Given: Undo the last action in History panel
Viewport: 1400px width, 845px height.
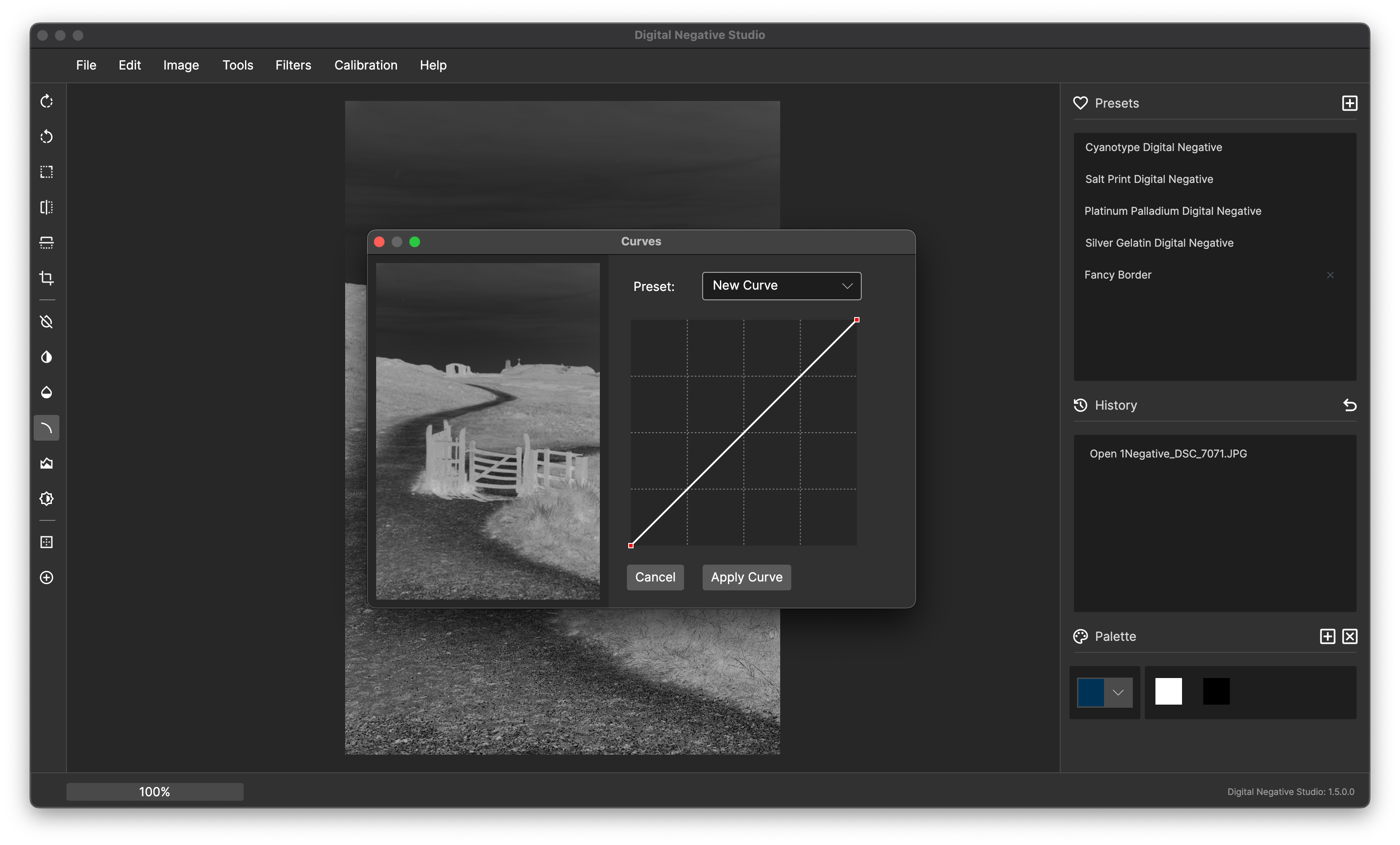Looking at the screenshot, I should 1350,405.
